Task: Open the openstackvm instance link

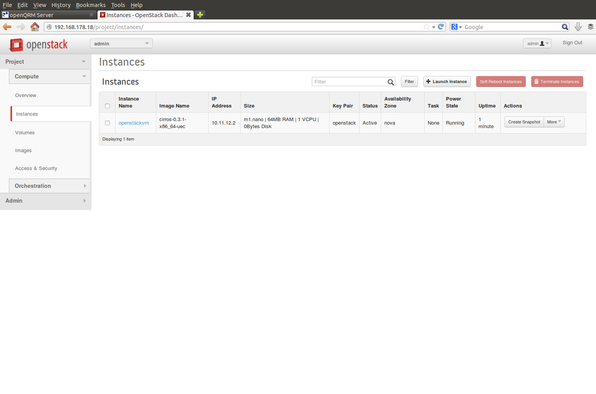Action: point(133,123)
